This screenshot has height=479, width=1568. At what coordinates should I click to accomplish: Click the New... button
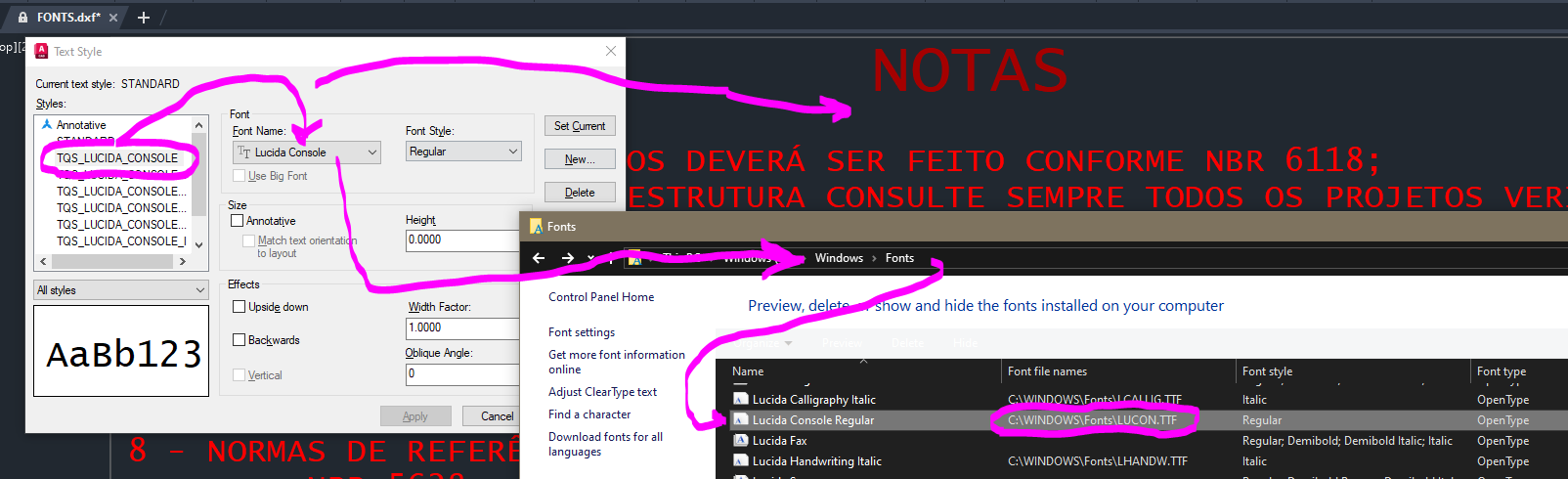(580, 159)
